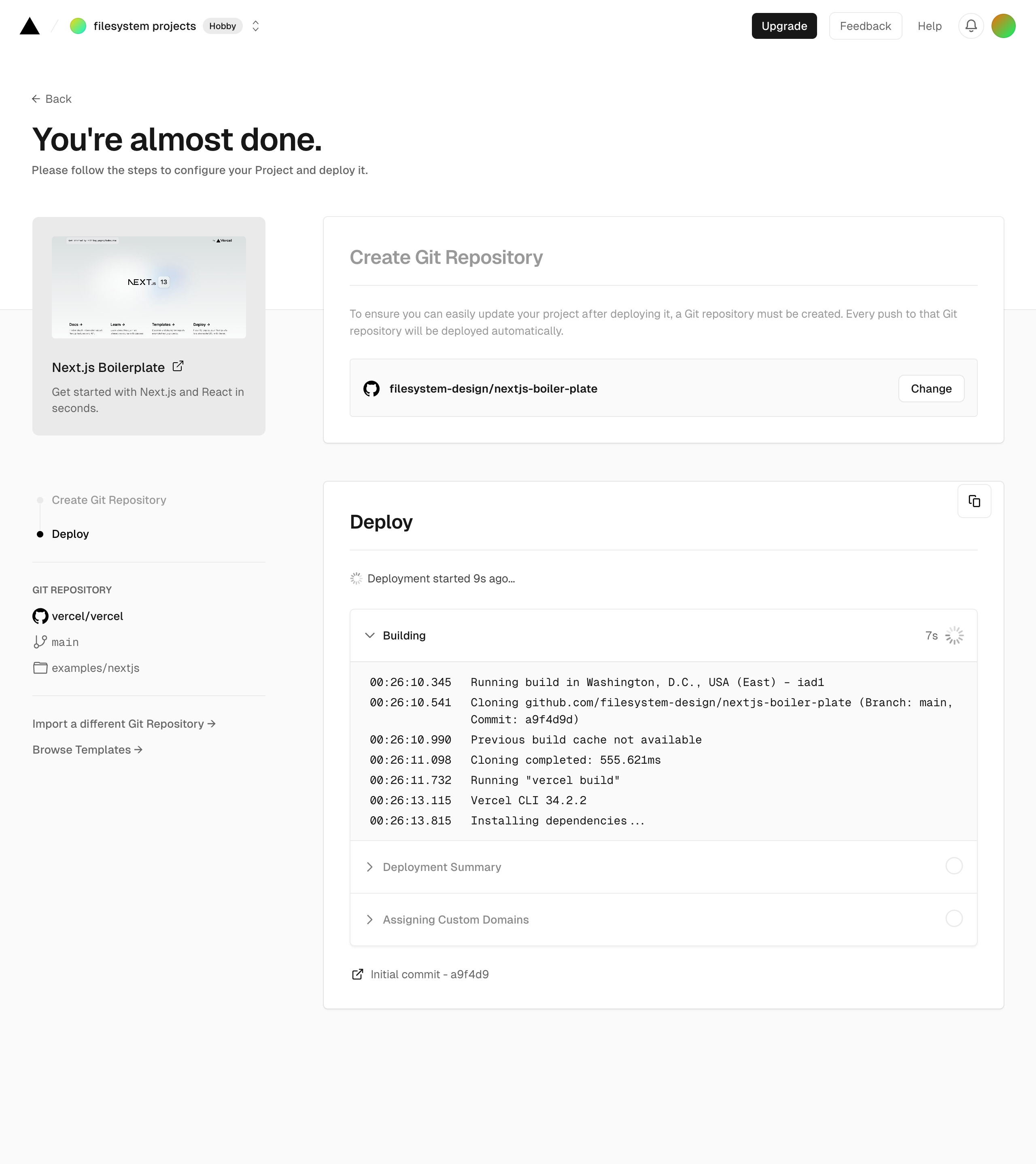Click the main branch name
The height and width of the screenshot is (1164, 1036).
65,642
